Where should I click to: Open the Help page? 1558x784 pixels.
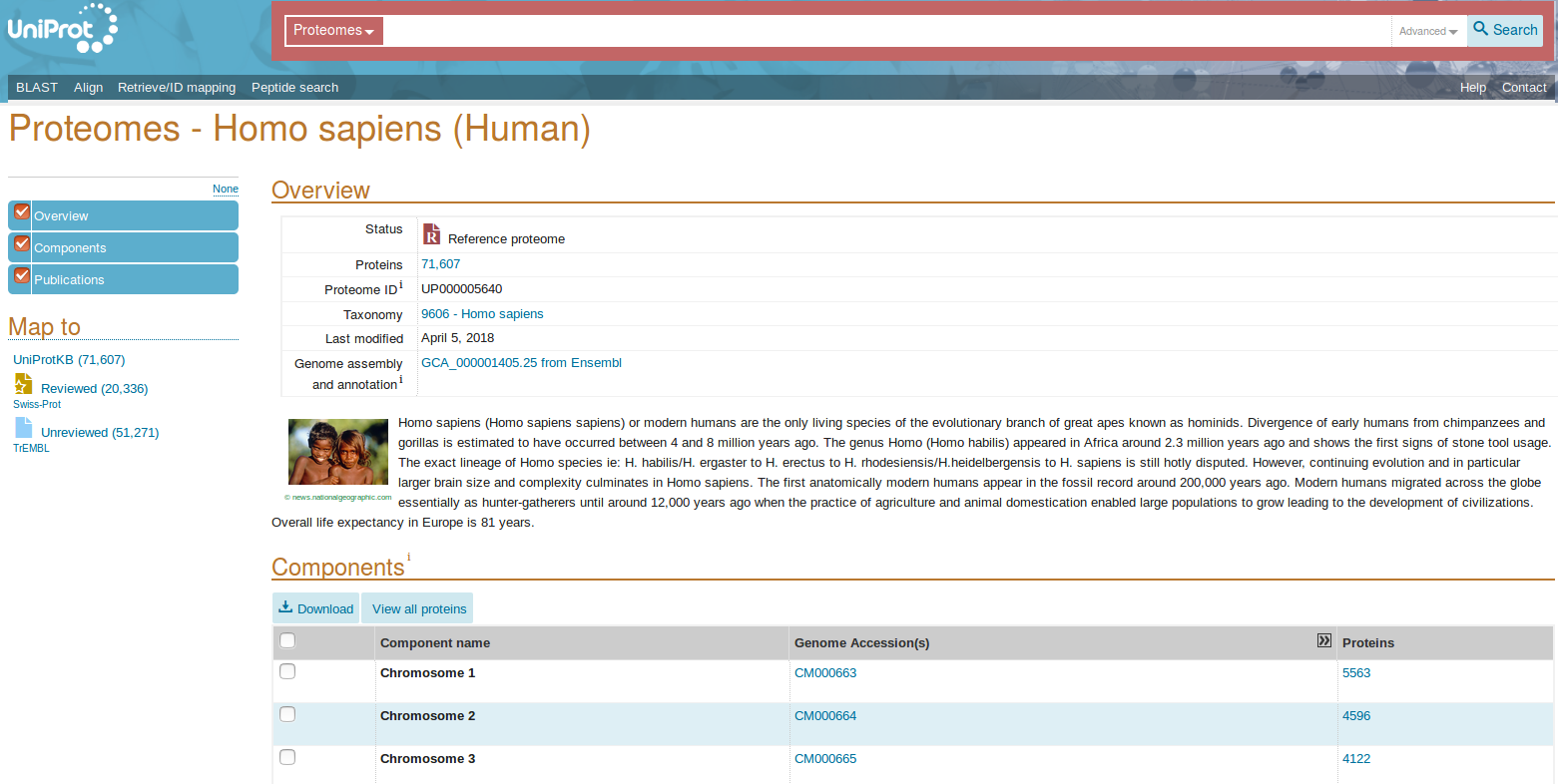1472,88
